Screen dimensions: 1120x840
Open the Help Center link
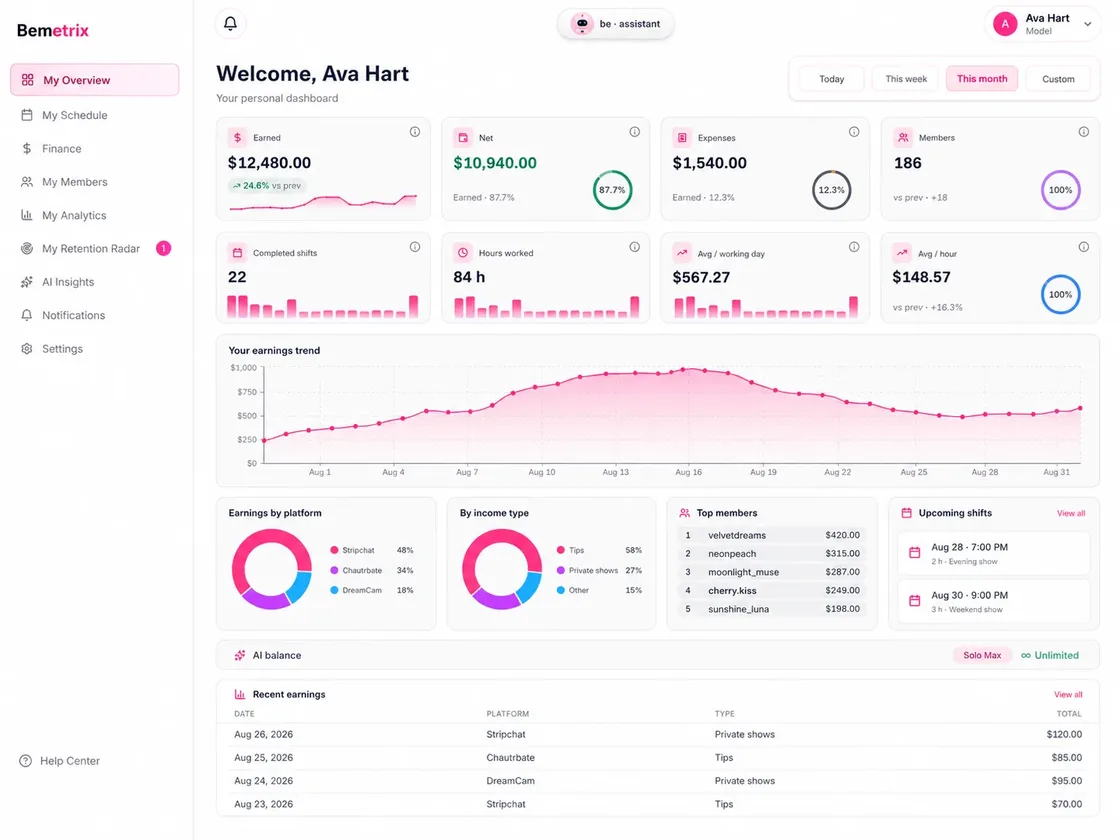pyautogui.click(x=60, y=761)
